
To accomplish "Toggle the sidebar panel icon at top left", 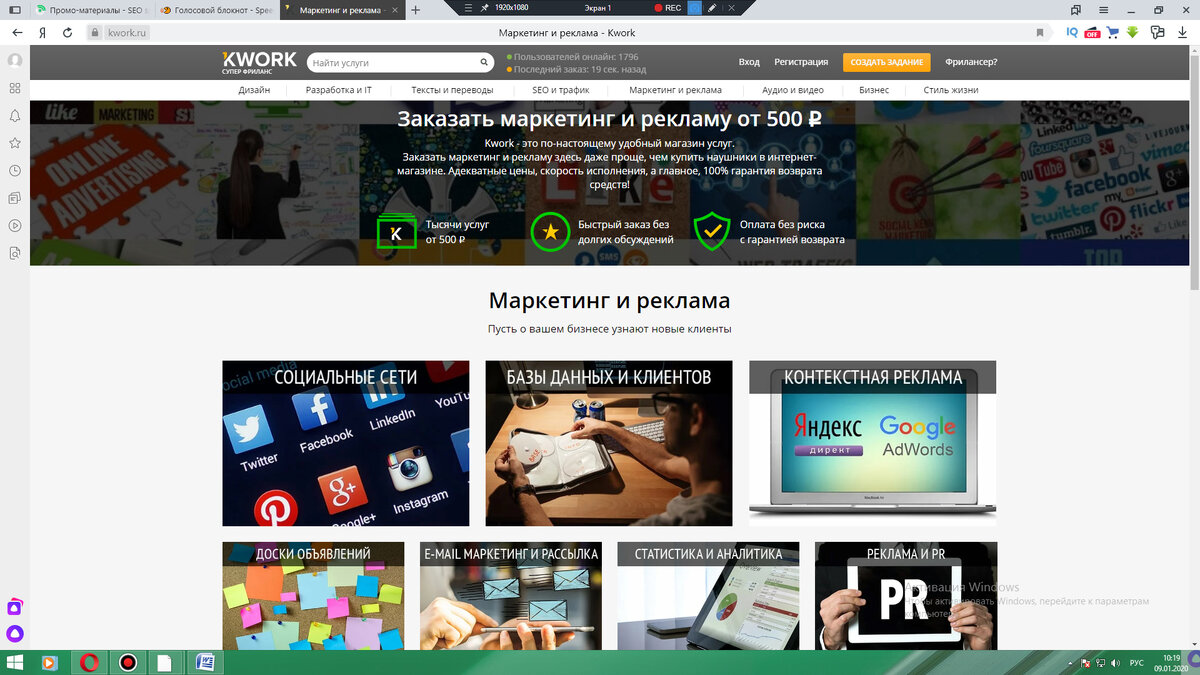I will 15,9.
